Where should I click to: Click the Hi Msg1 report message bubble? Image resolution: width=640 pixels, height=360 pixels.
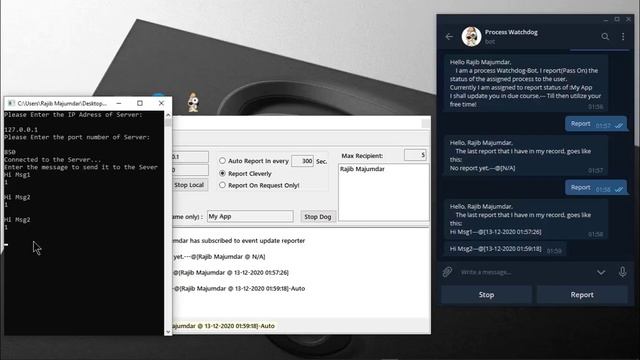click(x=526, y=219)
